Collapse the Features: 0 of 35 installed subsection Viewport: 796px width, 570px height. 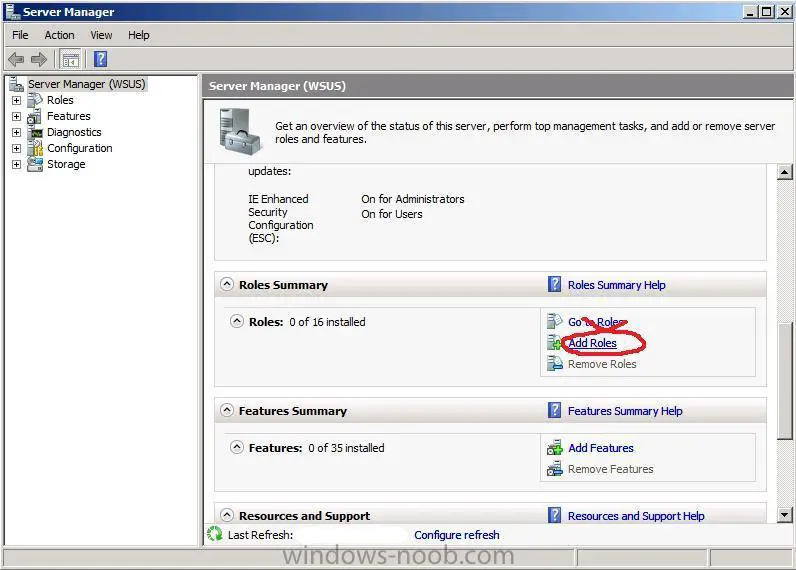tap(237, 447)
